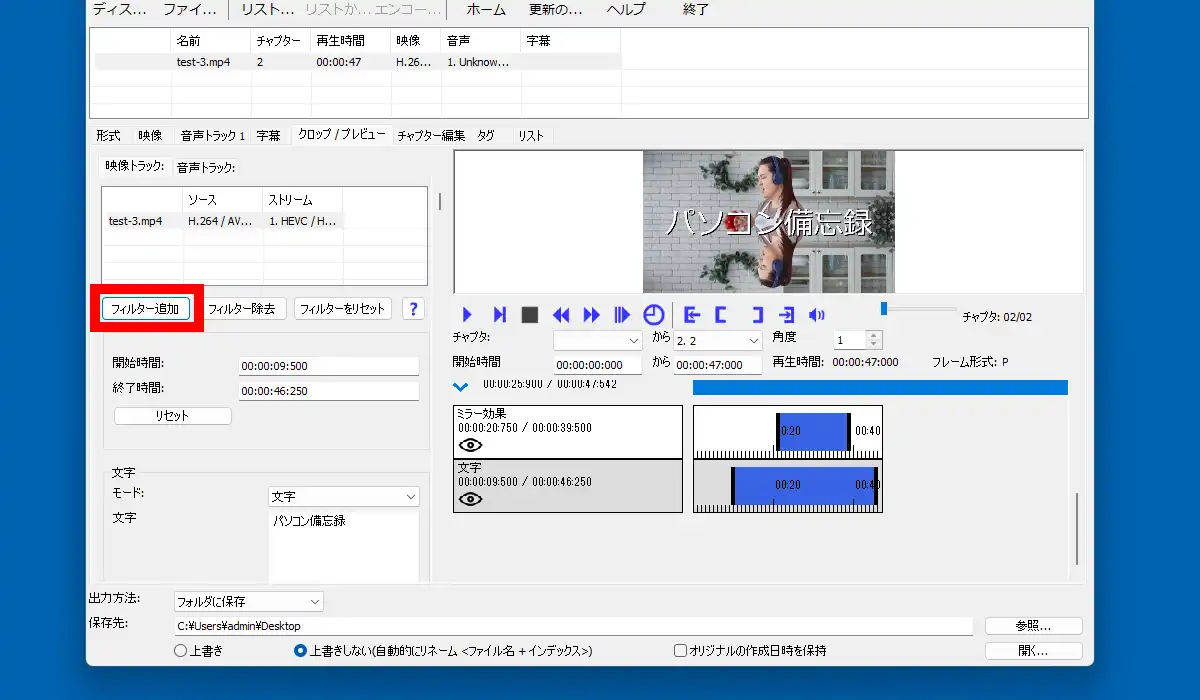Open the 出力方法 dropdown フォルダに保存

248,602
